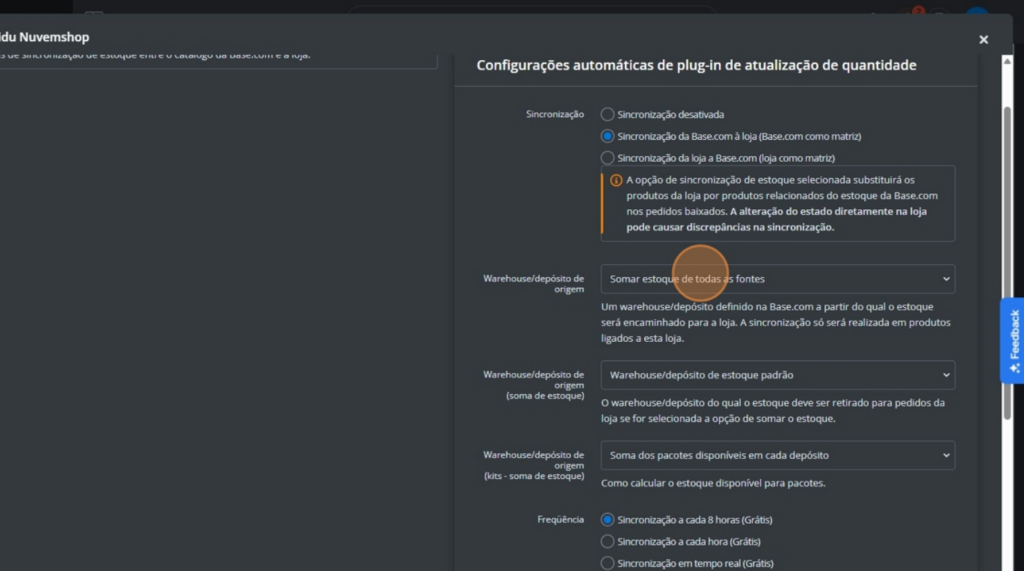
Task: Choose sync every 8 hours frequency
Action: pos(607,520)
